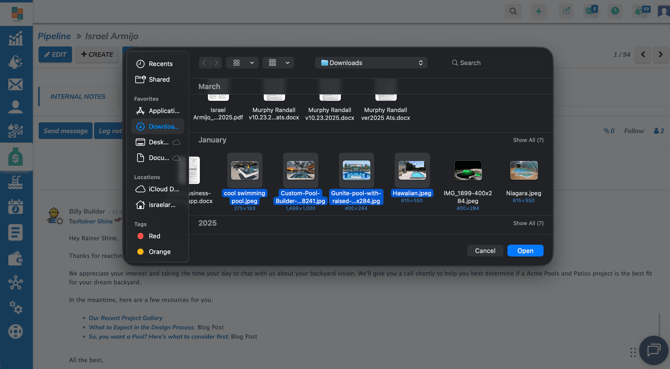Viewport: 670px width, 369px height.
Task: Select Downloads in Favorites sidebar
Action: point(158,126)
